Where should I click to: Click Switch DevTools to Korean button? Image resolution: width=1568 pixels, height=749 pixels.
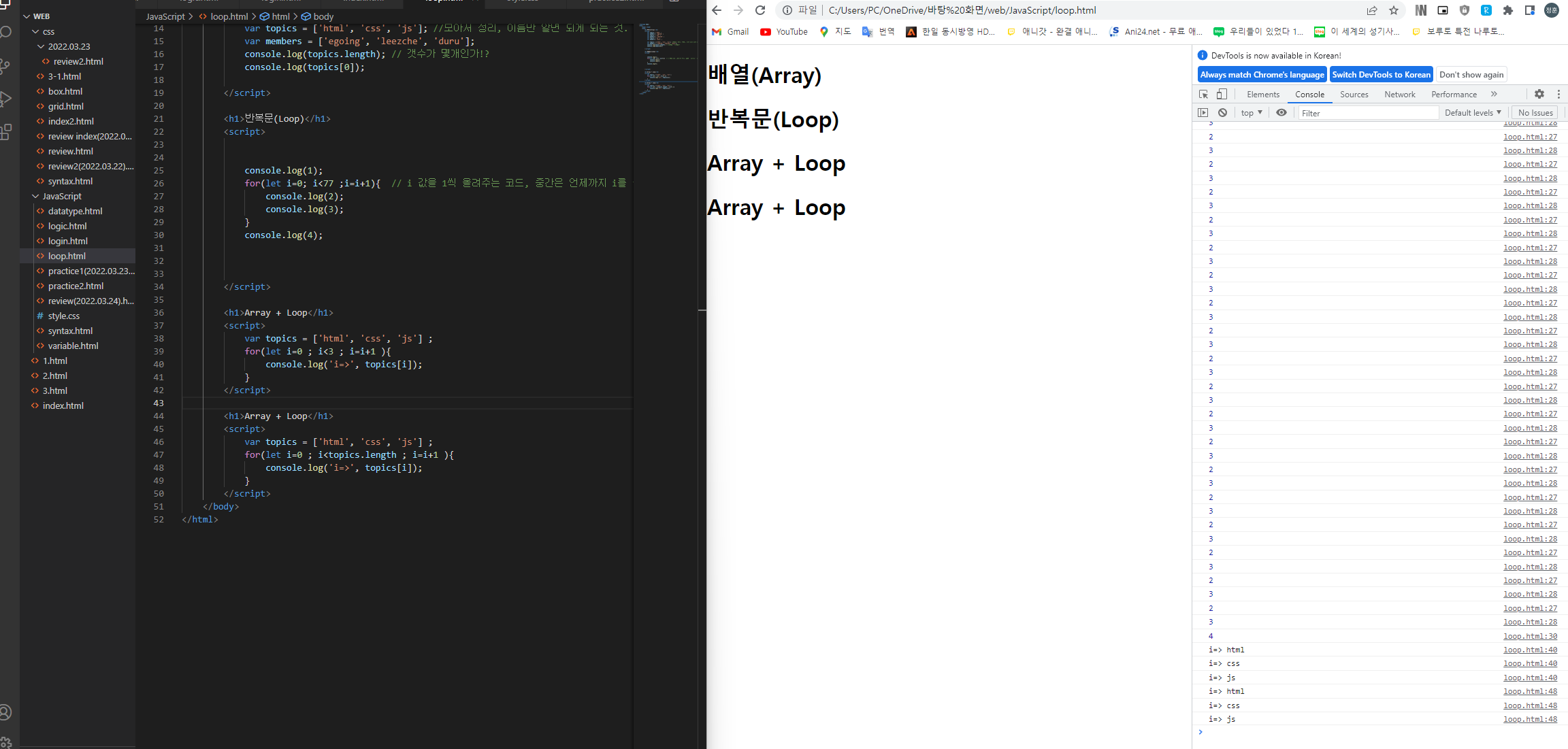pos(1381,75)
